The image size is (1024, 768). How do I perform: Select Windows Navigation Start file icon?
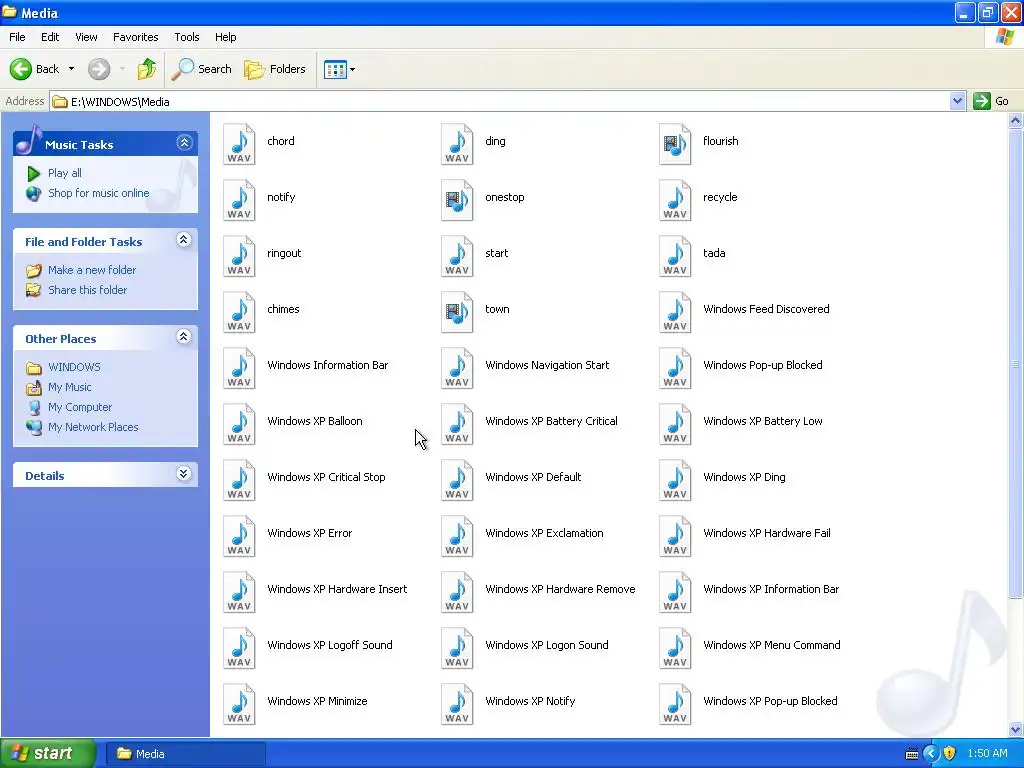(x=457, y=368)
